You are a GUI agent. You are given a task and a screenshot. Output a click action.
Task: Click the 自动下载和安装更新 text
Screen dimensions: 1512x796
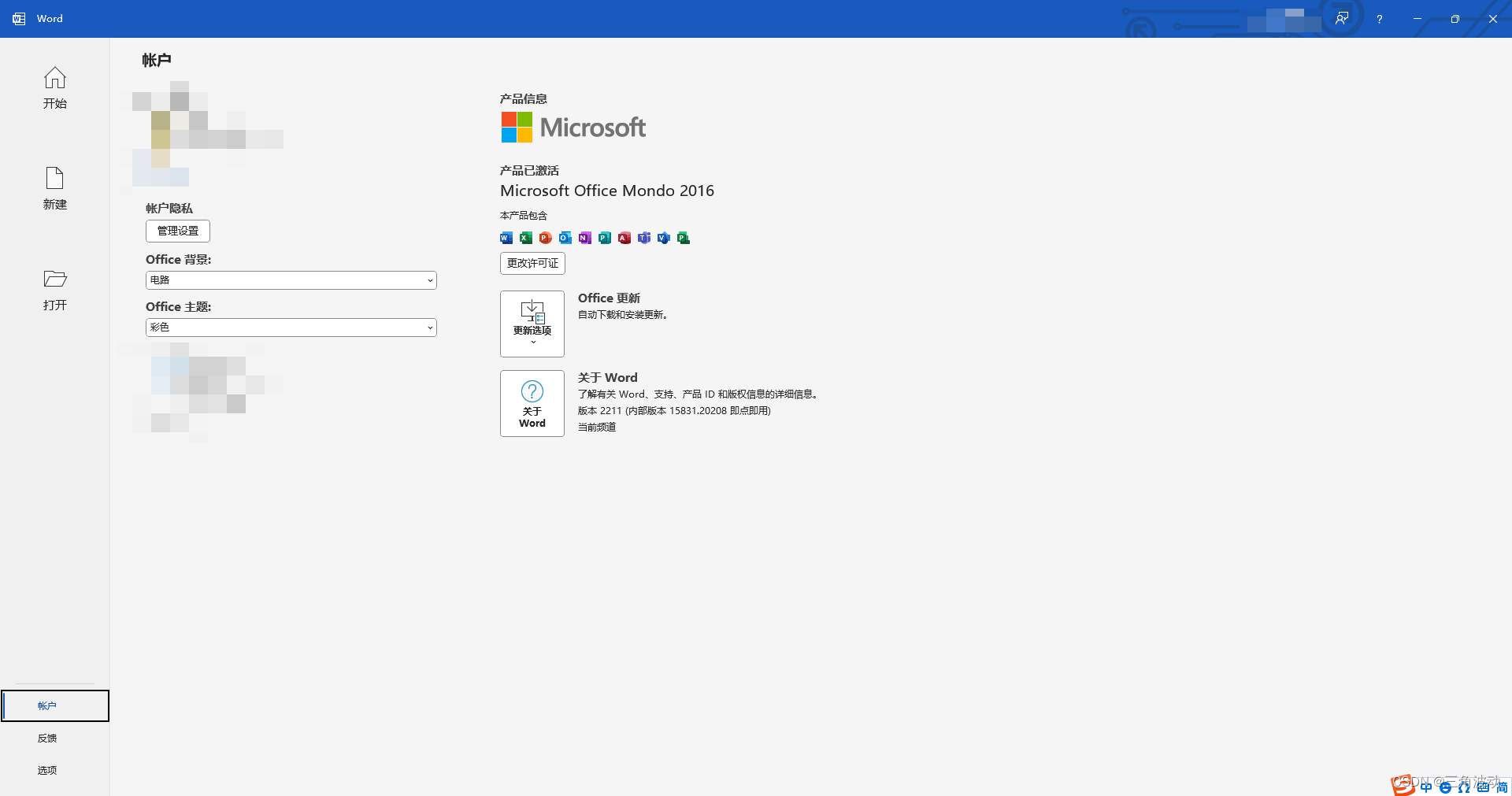point(623,315)
